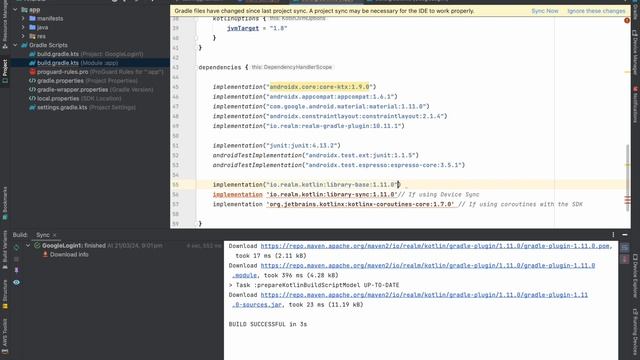The height and width of the screenshot is (360, 640).
Task: Click the material:1.11.0 dependency line
Action: point(321,107)
